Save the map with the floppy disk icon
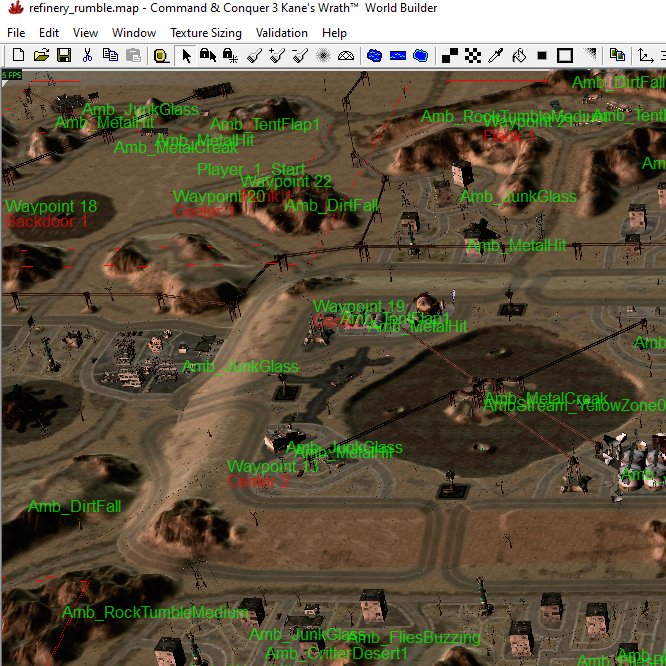The width and height of the screenshot is (666, 666). coord(64,55)
